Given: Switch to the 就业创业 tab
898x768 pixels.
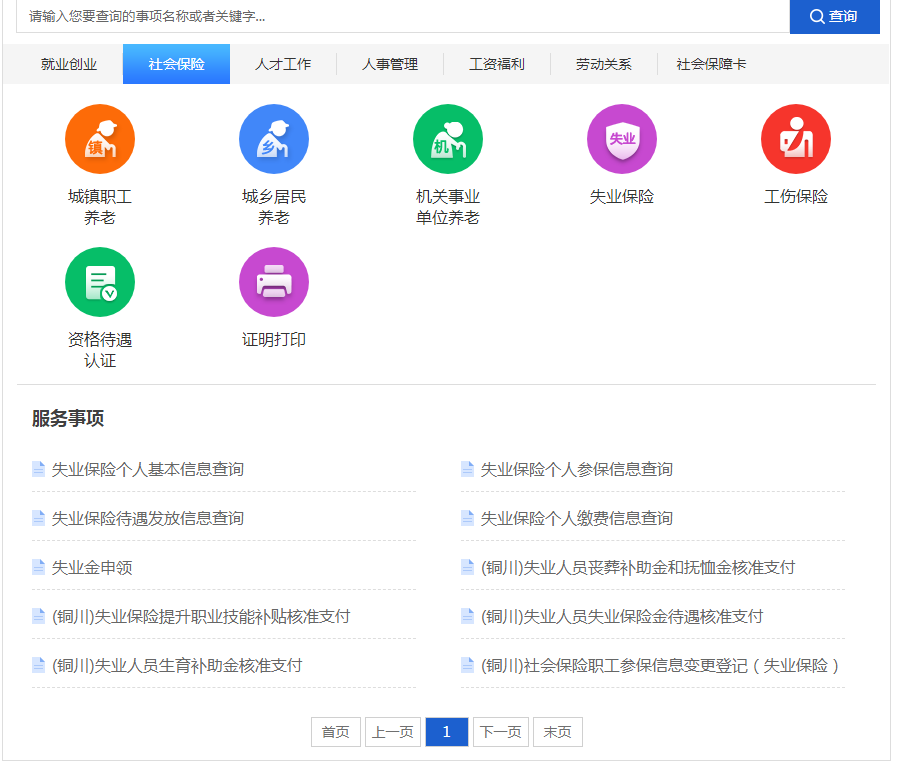Looking at the screenshot, I should 69,64.
